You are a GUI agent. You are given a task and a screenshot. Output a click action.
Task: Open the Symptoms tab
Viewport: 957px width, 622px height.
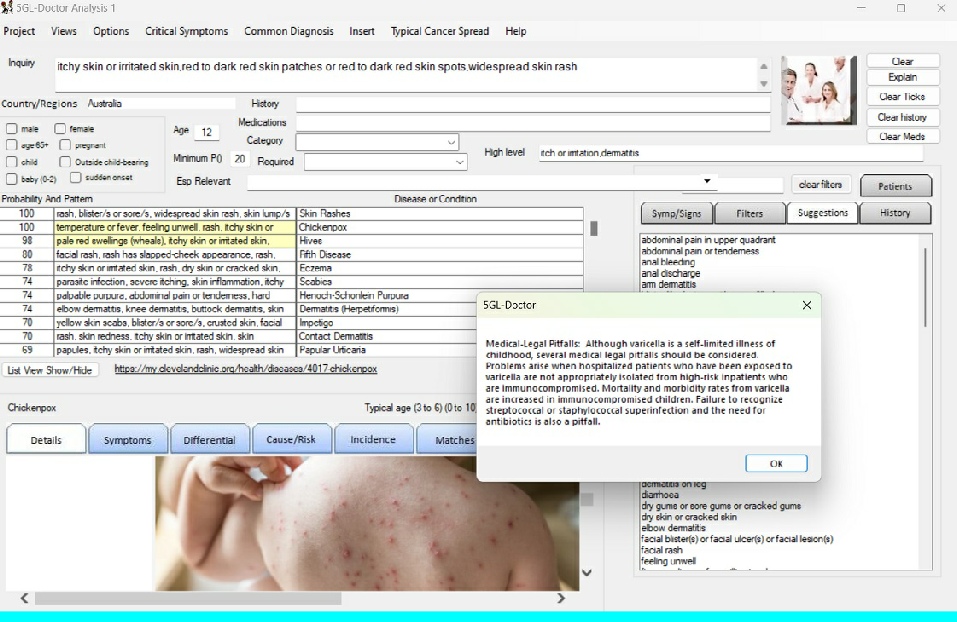click(x=128, y=439)
